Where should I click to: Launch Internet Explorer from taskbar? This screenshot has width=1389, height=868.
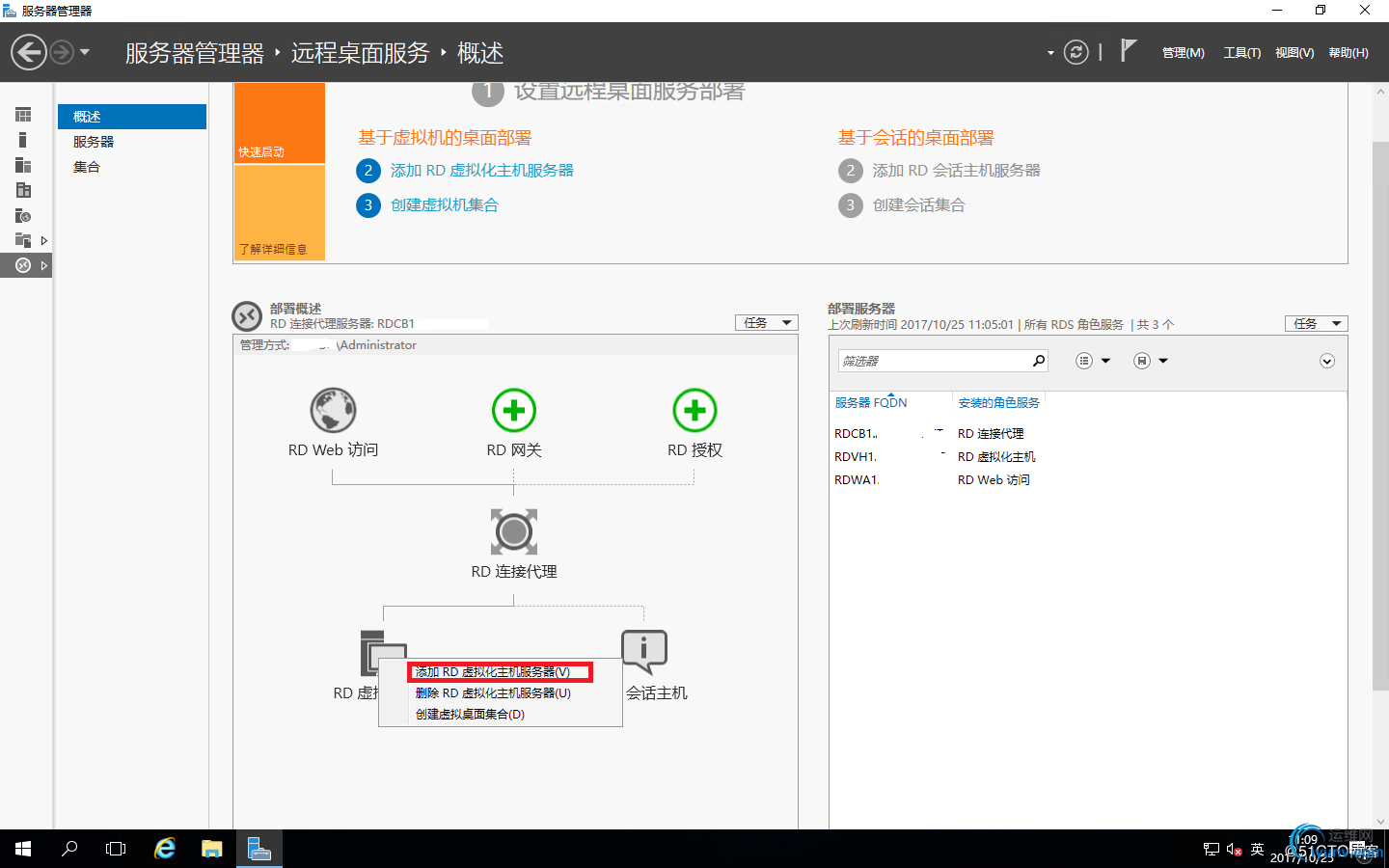[165, 849]
